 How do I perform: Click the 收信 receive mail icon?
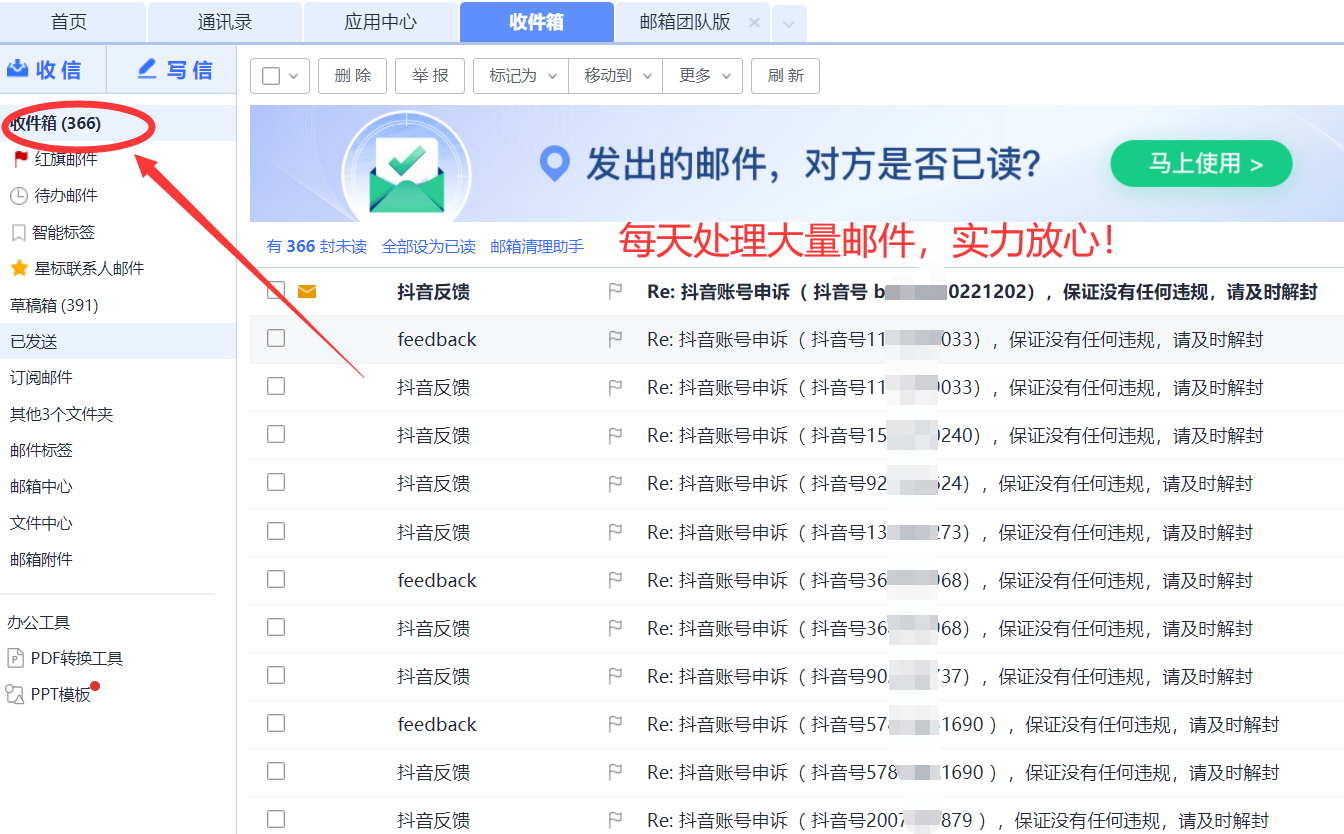coord(18,69)
